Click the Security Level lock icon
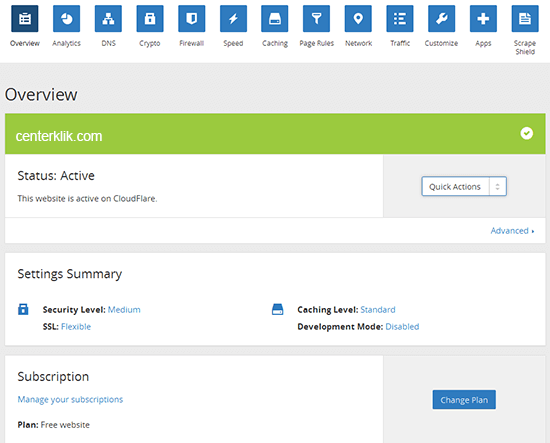 (x=23, y=309)
